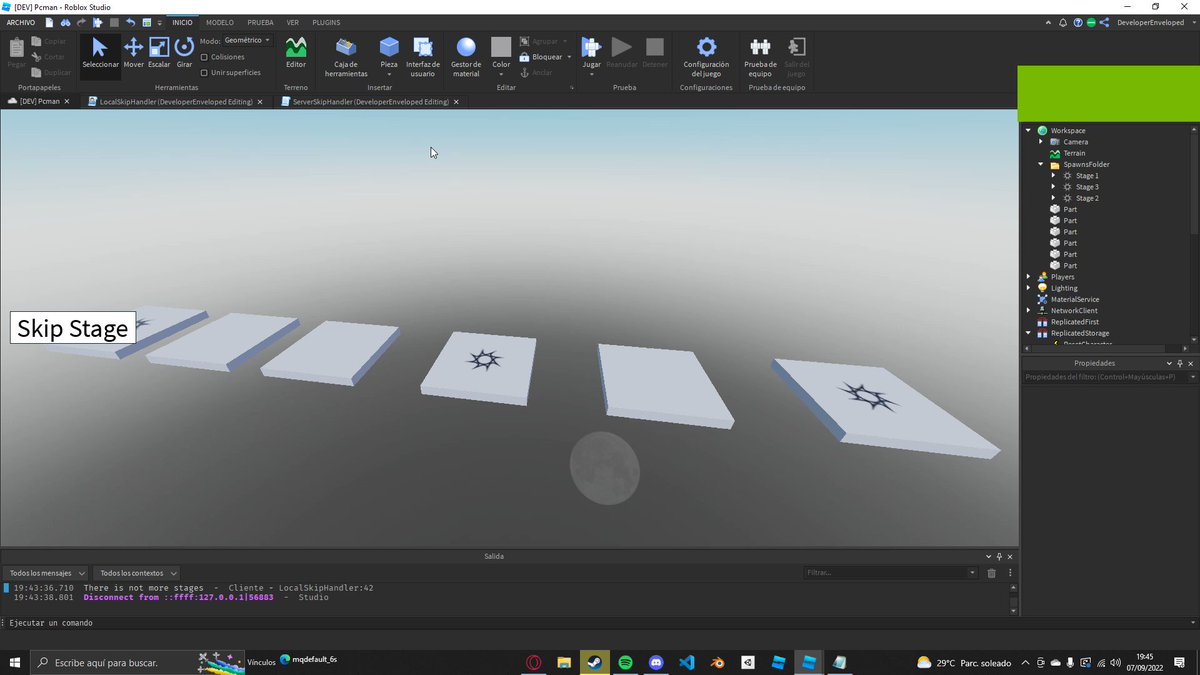Open the Color dropdown arrow
The width and height of the screenshot is (1200, 675).
[501, 73]
